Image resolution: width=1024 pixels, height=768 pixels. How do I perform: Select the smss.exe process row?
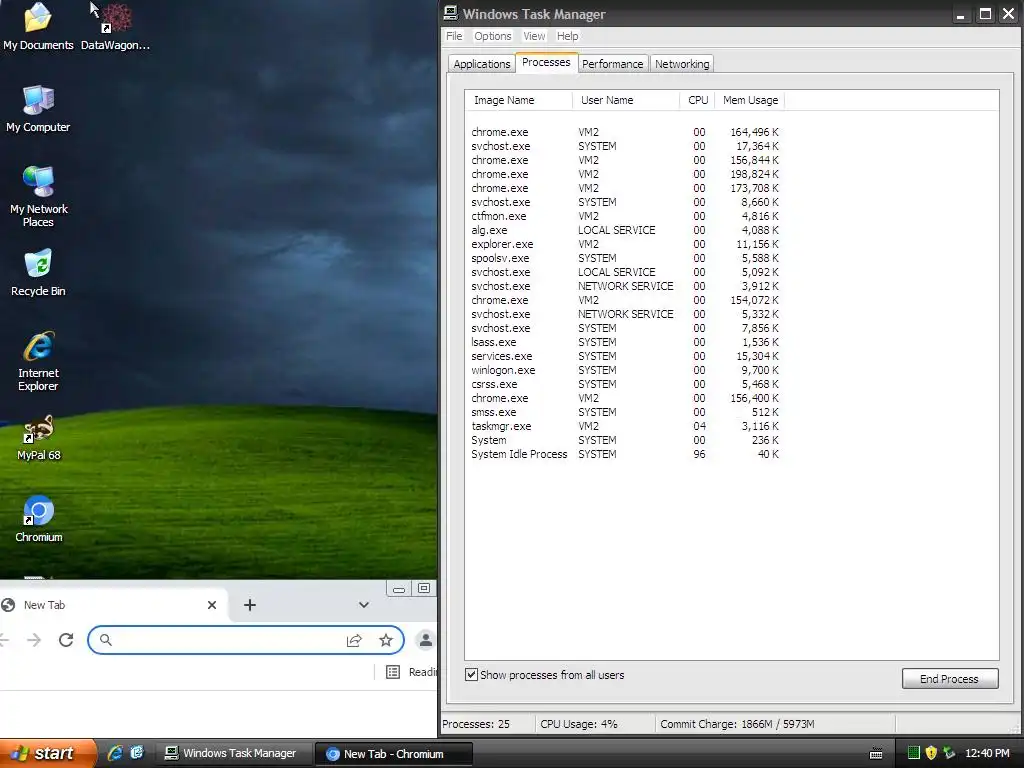[x=625, y=412]
